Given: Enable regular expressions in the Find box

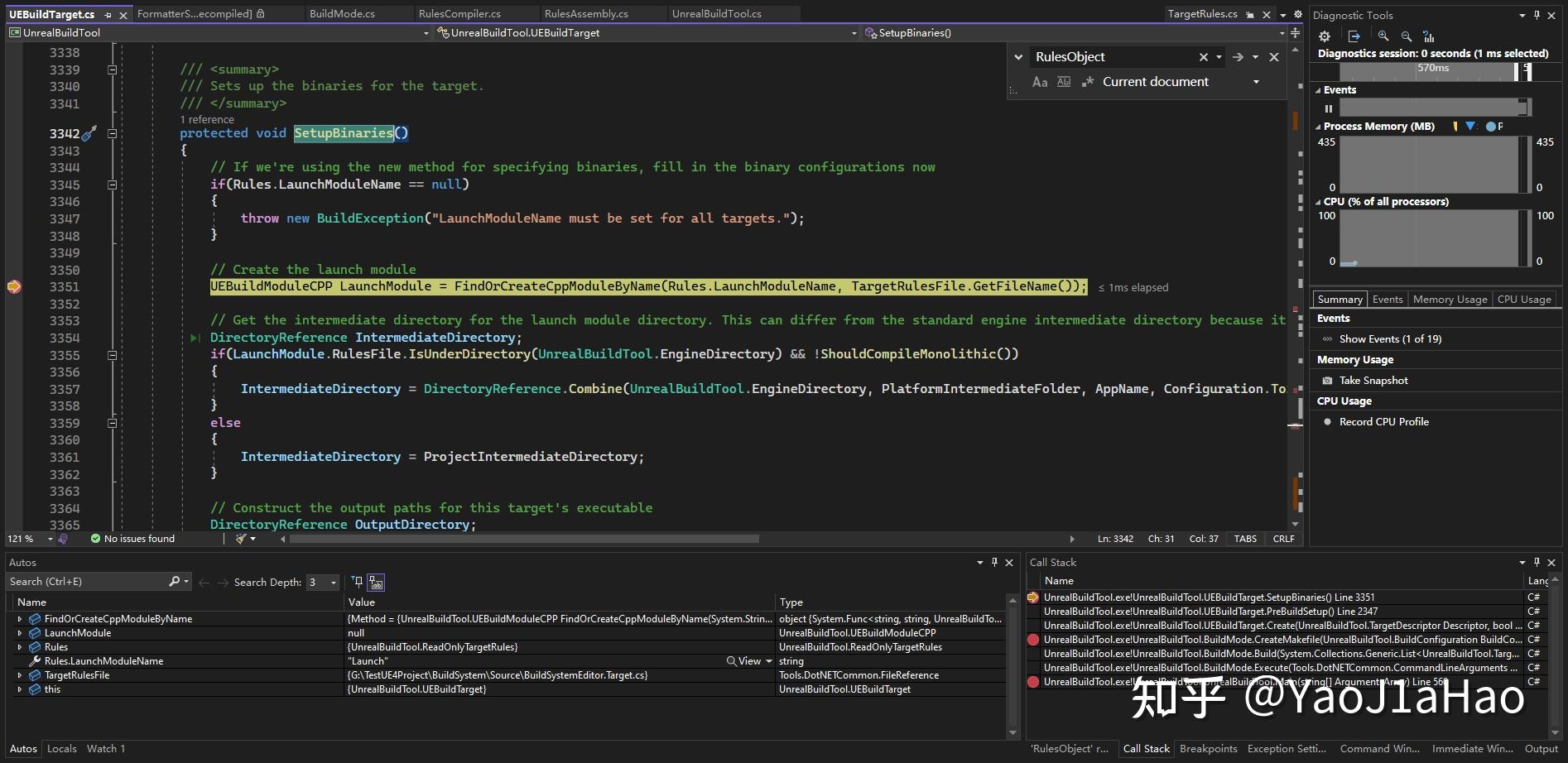Looking at the screenshot, I should 1089,82.
